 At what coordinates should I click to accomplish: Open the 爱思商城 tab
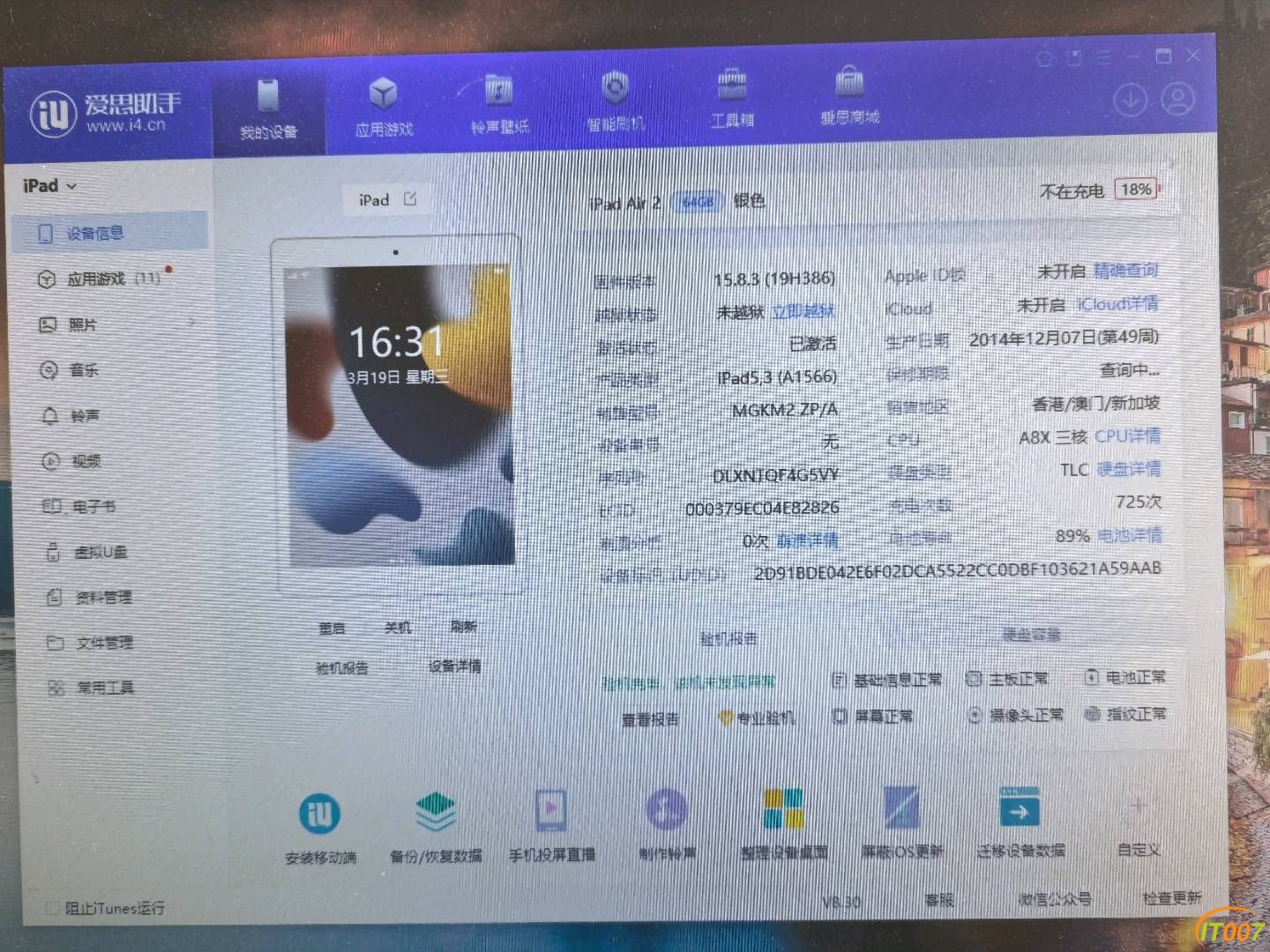click(849, 97)
